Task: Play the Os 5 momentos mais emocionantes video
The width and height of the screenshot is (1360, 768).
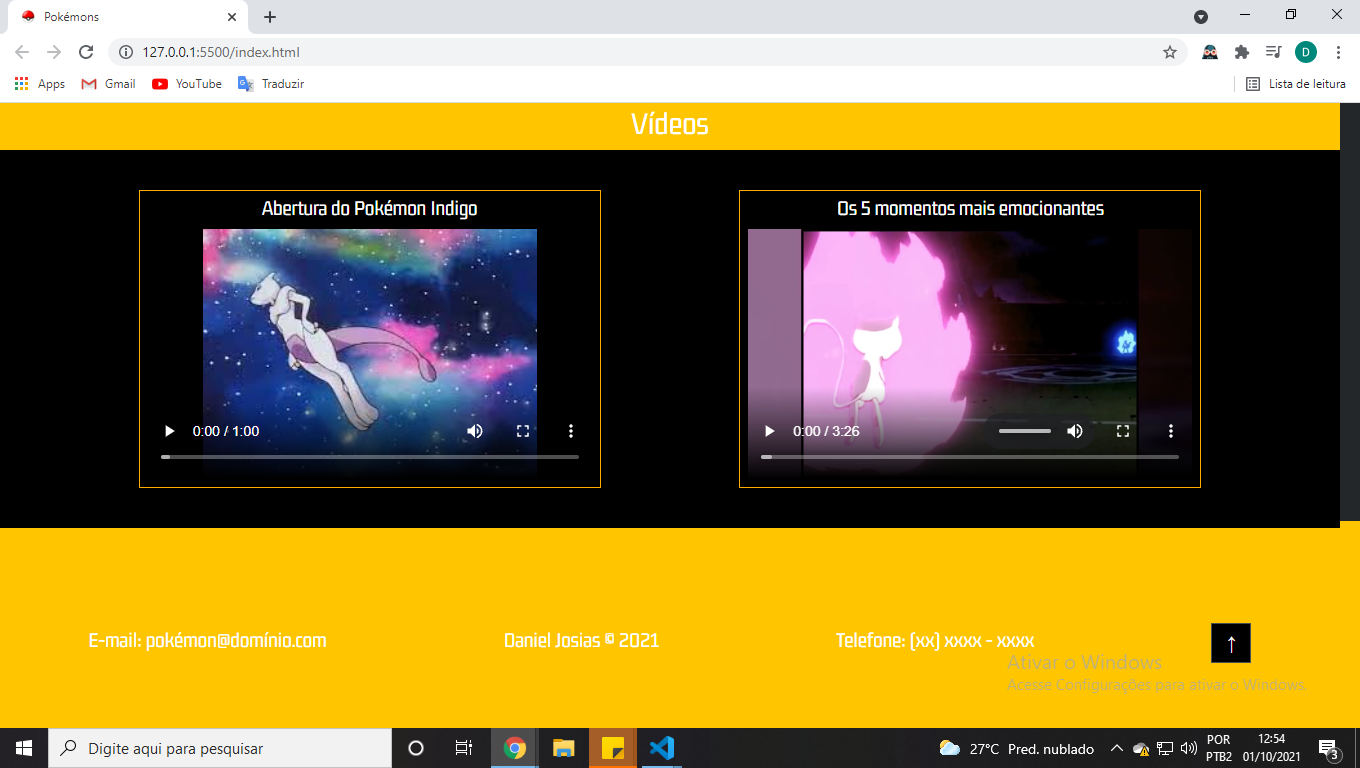Action: (769, 431)
